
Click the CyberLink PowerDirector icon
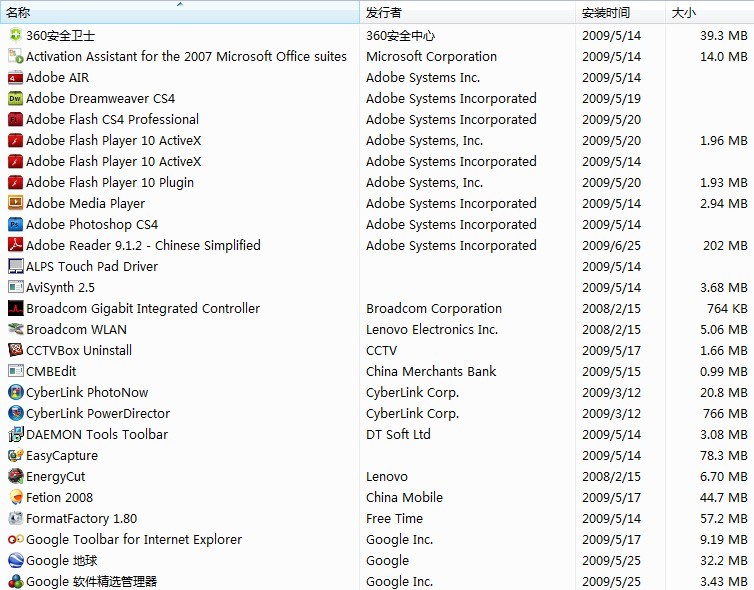click(16, 413)
